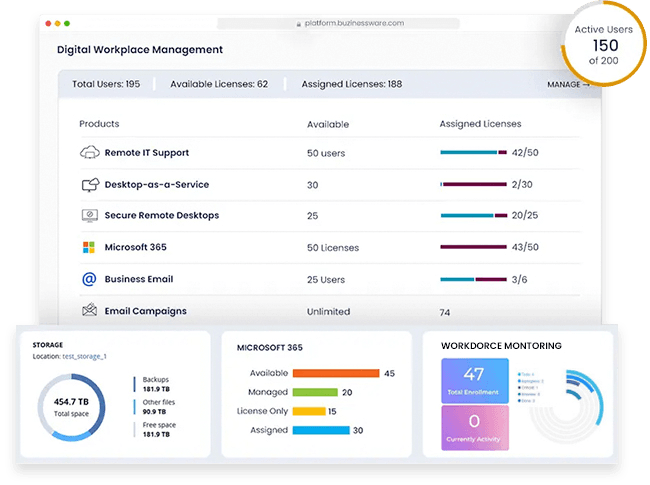Click the lock icon in address bar
This screenshot has width=650, height=485.
(x=297, y=23)
